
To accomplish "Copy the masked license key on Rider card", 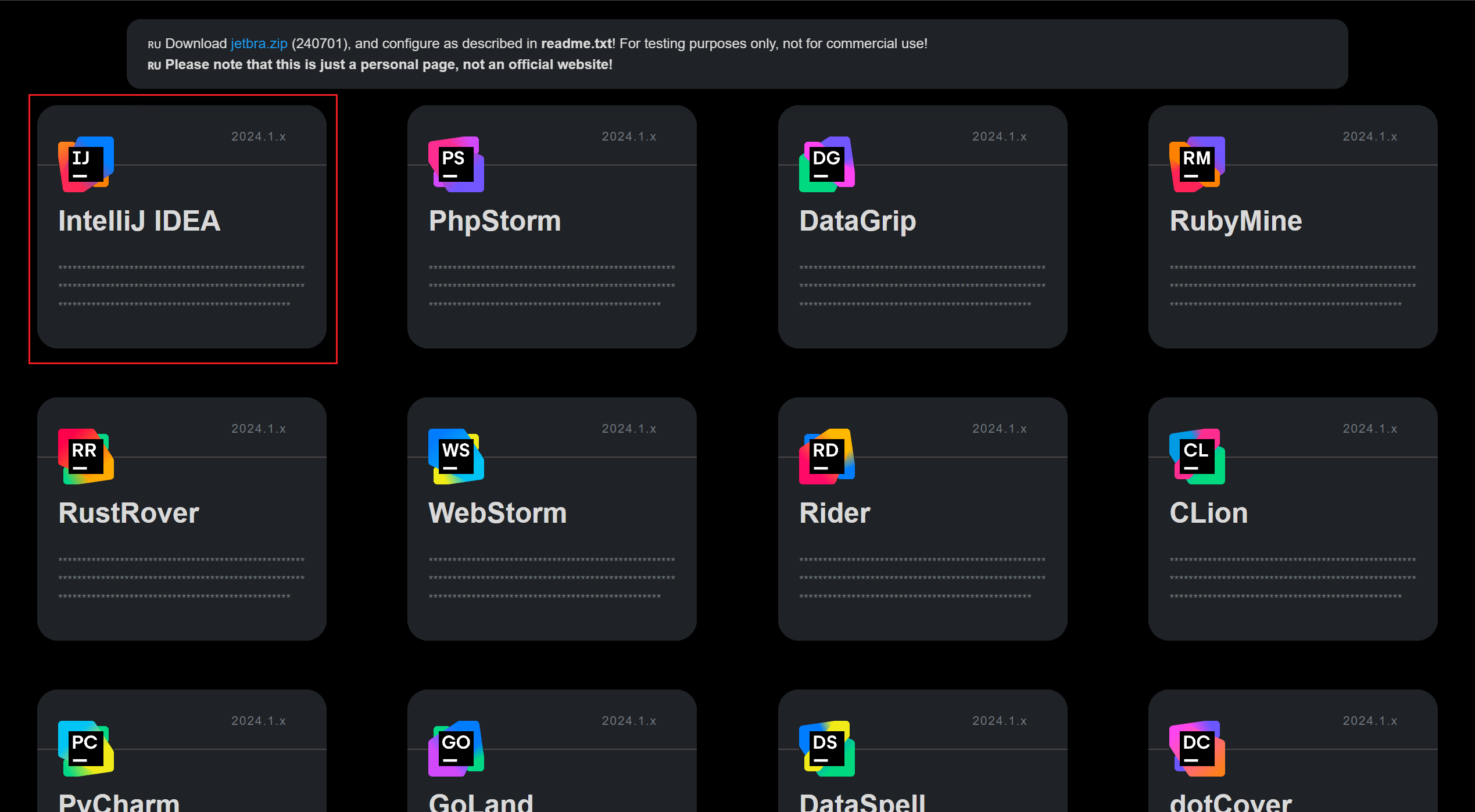I will click(x=922, y=578).
